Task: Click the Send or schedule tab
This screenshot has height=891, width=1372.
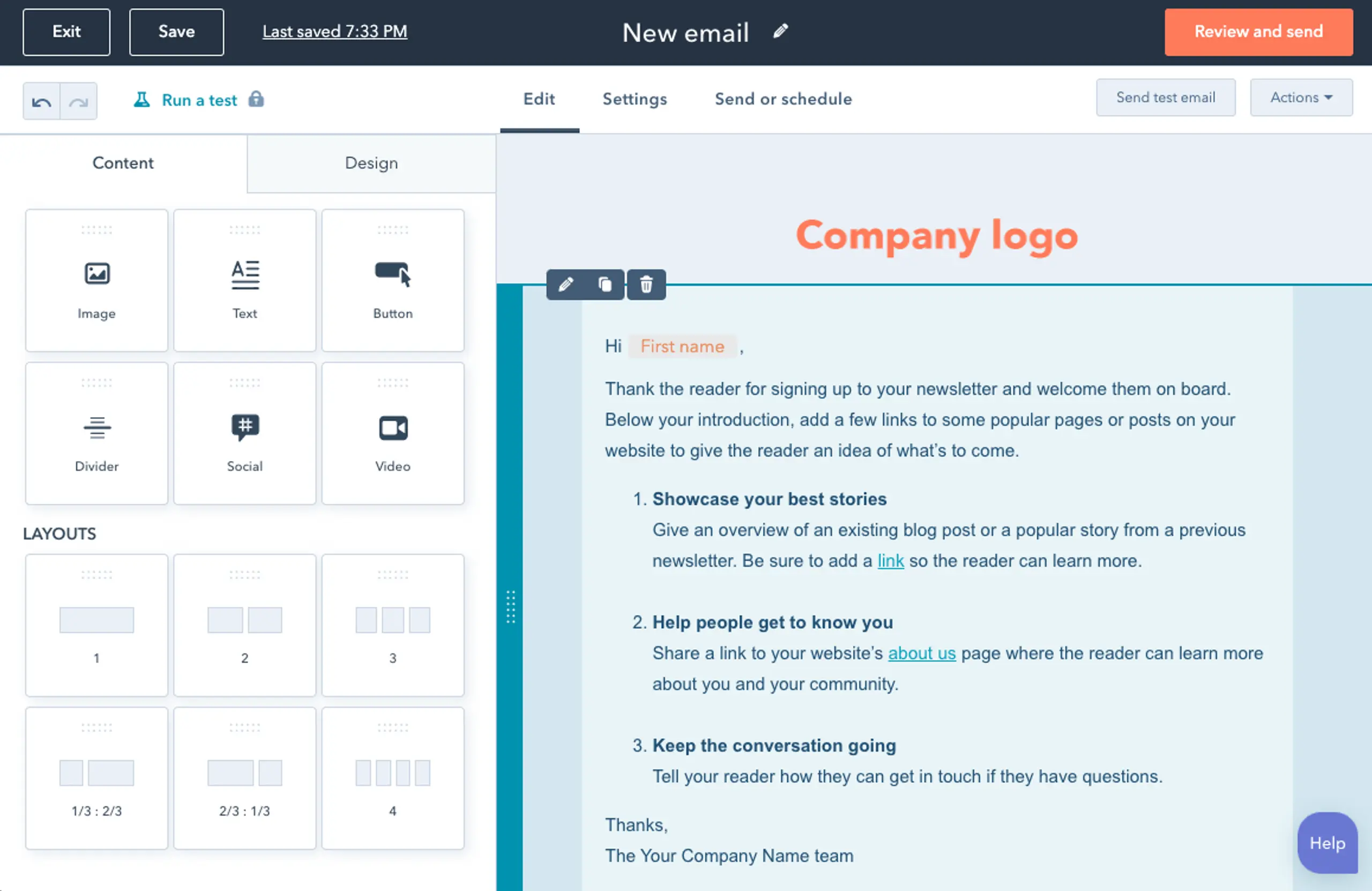Action: 782,99
